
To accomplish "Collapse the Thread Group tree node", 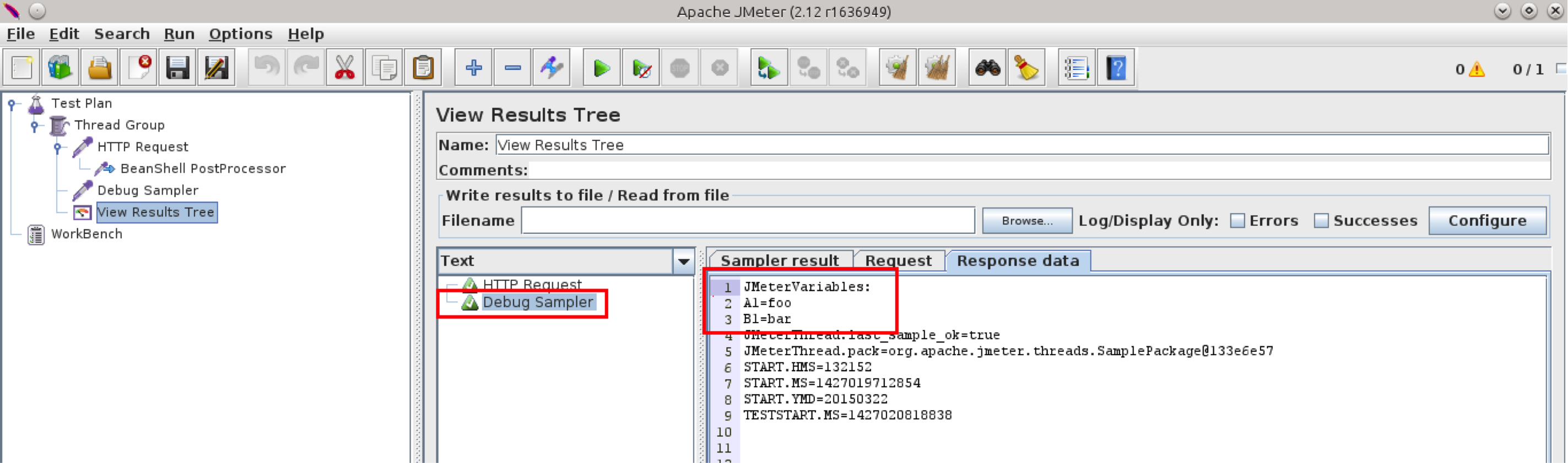I will 35,126.
